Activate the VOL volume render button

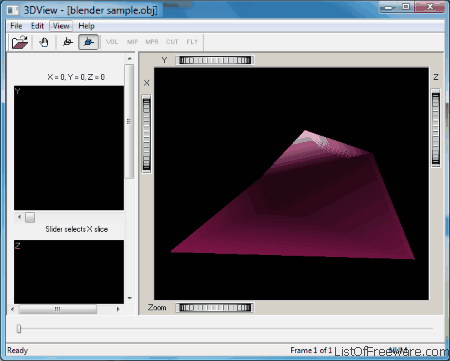pos(112,42)
